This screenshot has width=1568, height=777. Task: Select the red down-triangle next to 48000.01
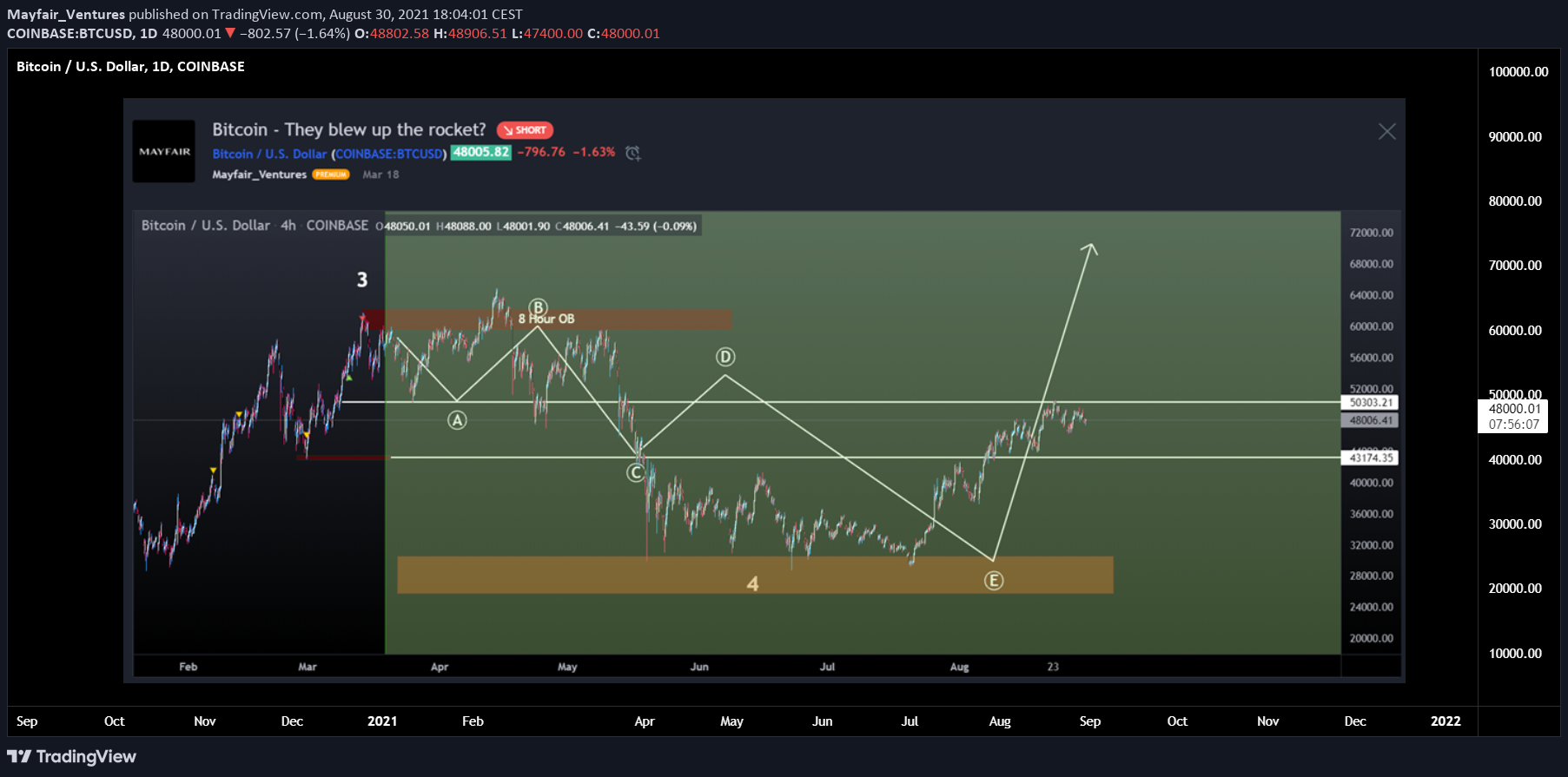coord(230,33)
